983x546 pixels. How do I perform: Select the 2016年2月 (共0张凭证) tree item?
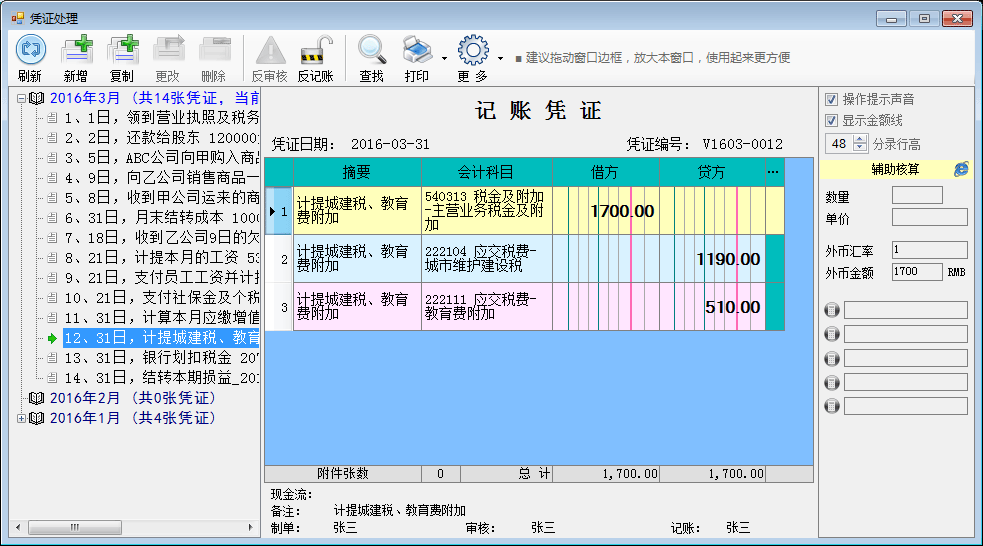tap(132, 398)
